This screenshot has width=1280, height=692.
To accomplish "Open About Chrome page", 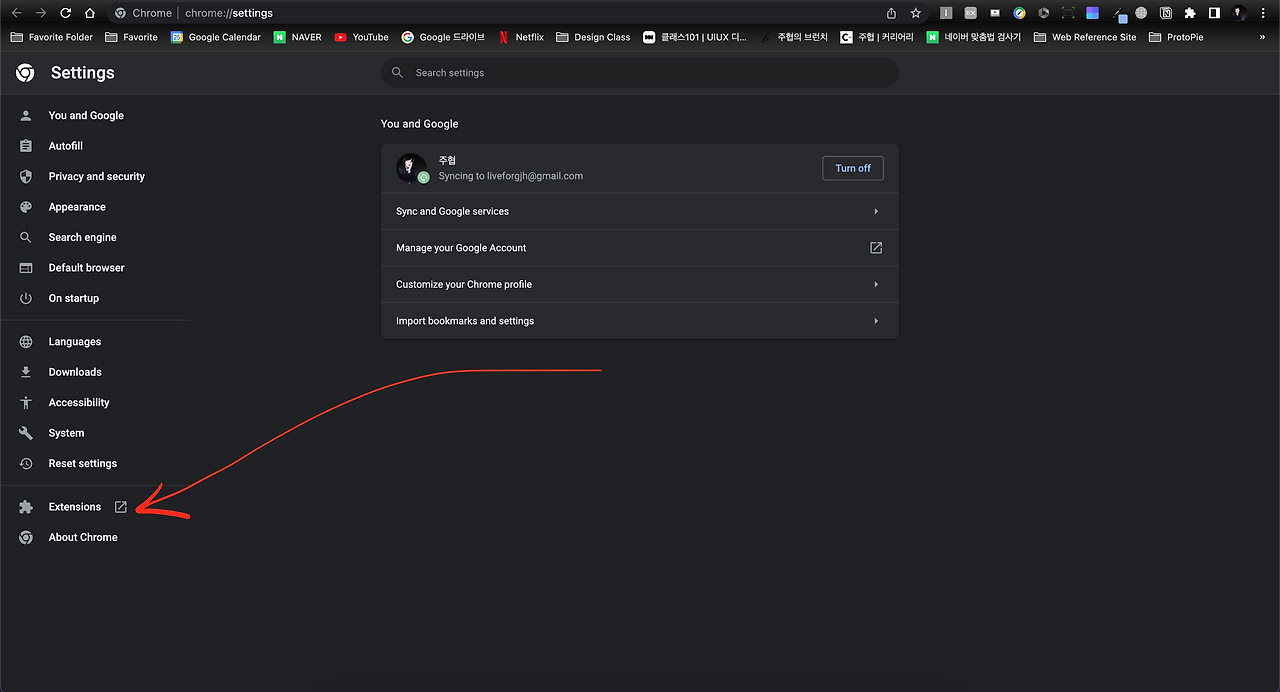I will point(83,537).
